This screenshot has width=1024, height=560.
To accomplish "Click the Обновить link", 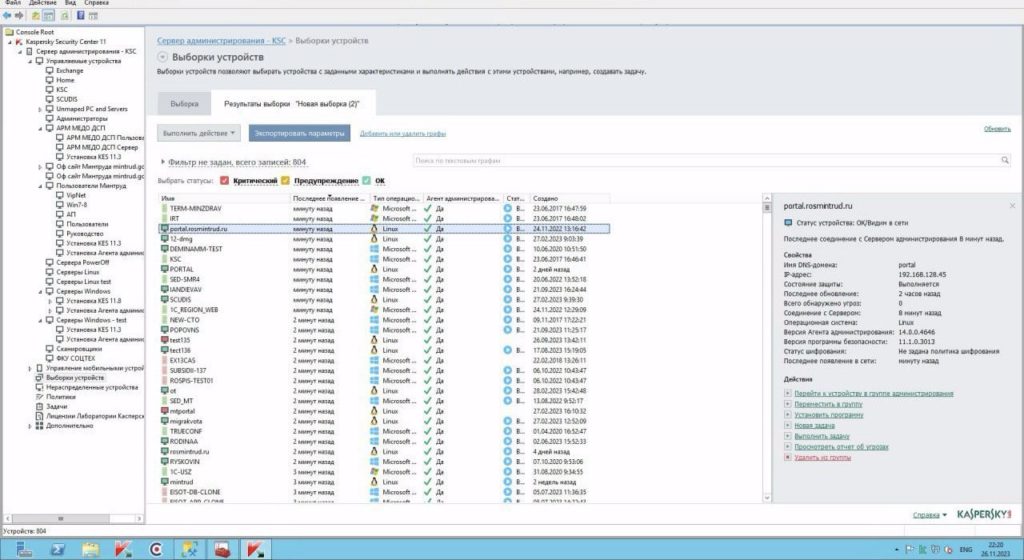I will coord(996,128).
